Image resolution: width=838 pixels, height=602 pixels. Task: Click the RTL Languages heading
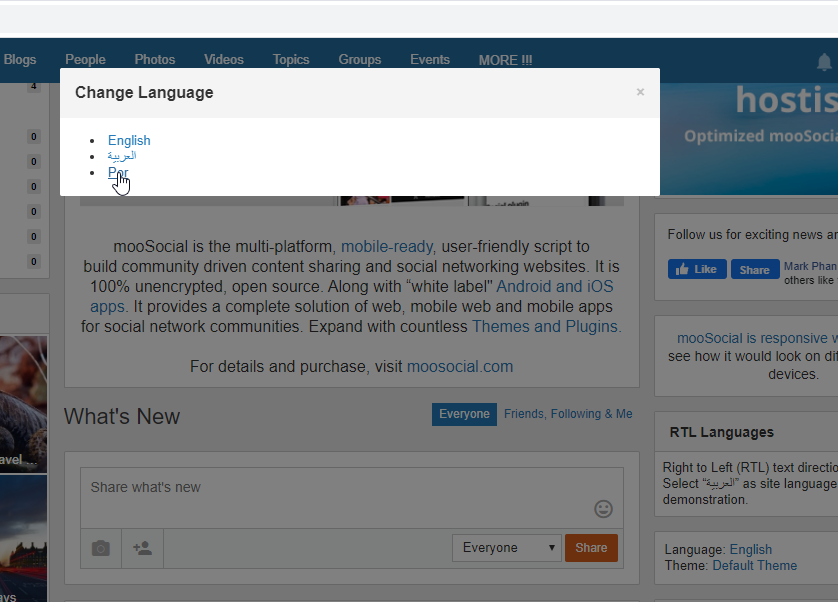click(x=721, y=432)
